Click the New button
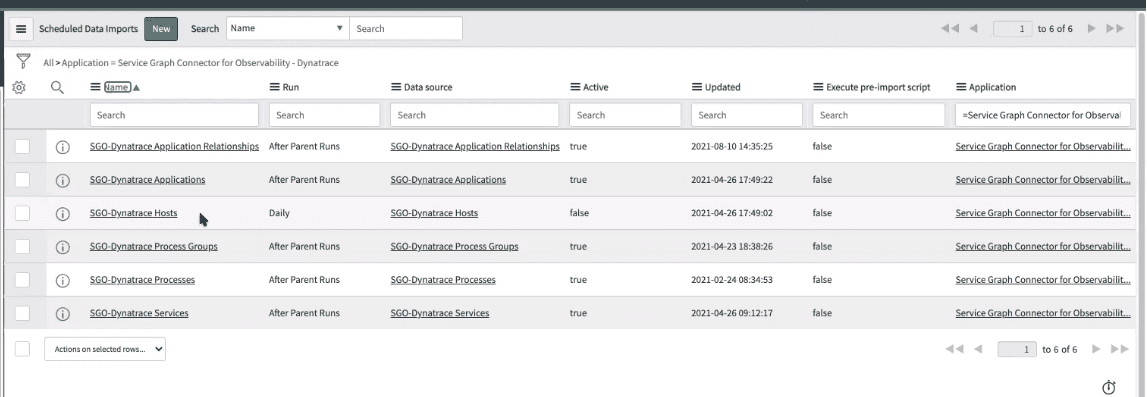Image resolution: width=1147 pixels, height=397 pixels. 161,29
